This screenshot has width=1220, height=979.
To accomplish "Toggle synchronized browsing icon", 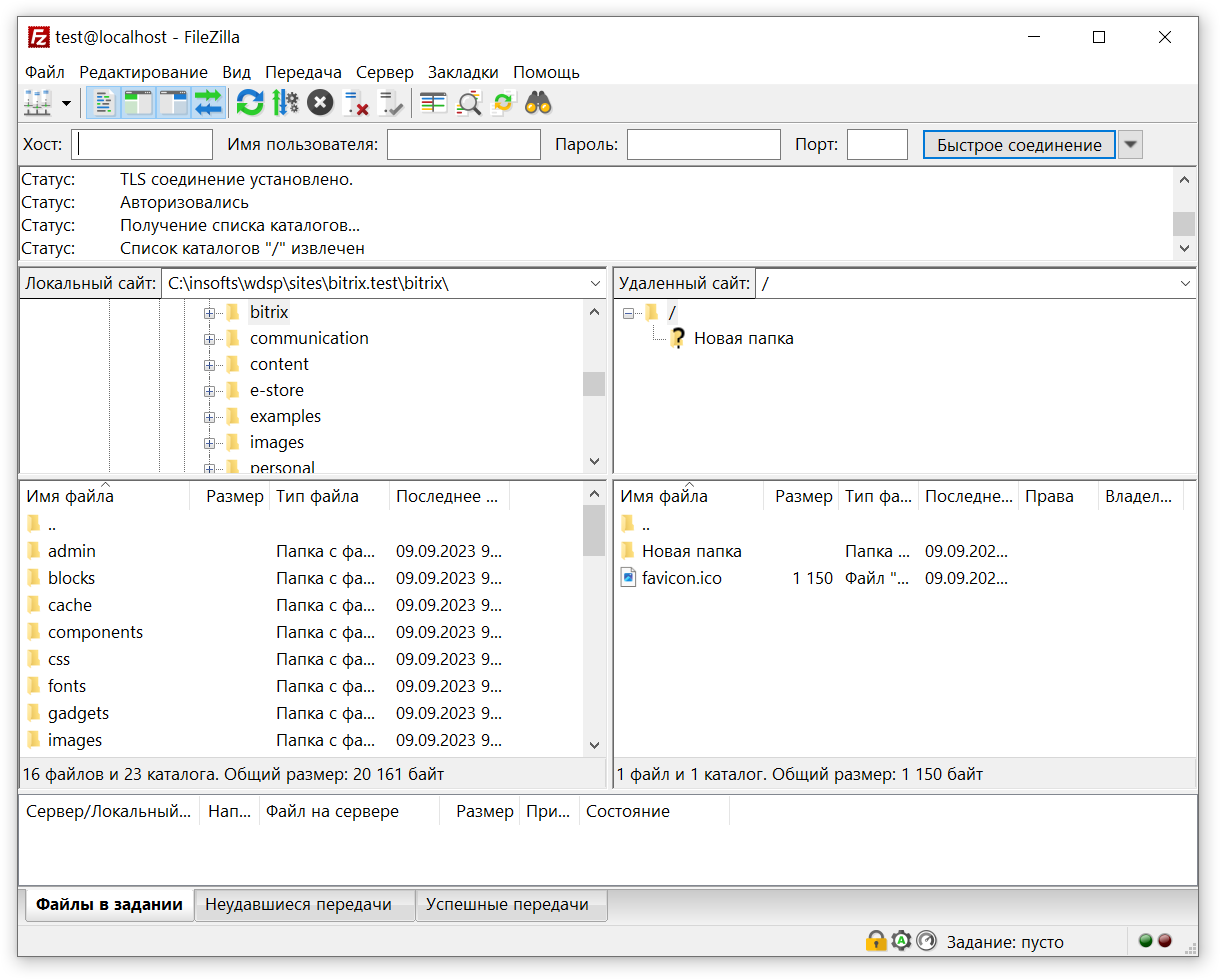I will pos(503,102).
